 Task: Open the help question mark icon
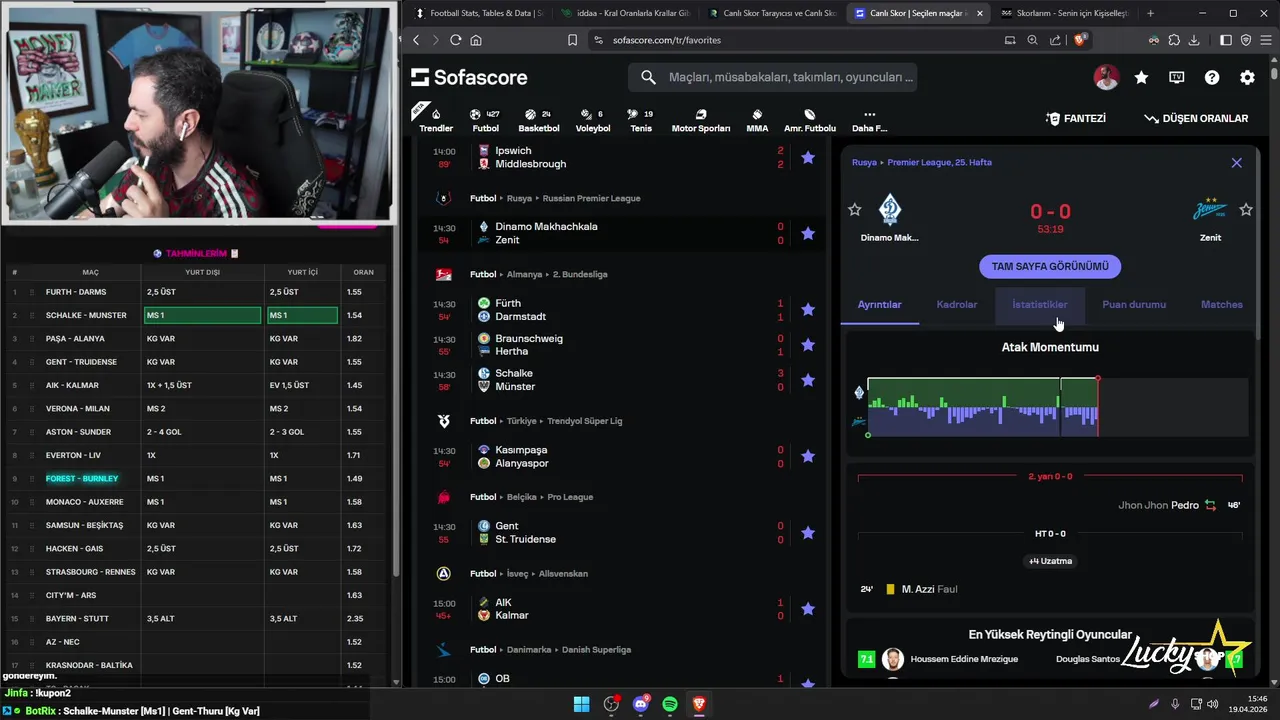(x=1212, y=77)
